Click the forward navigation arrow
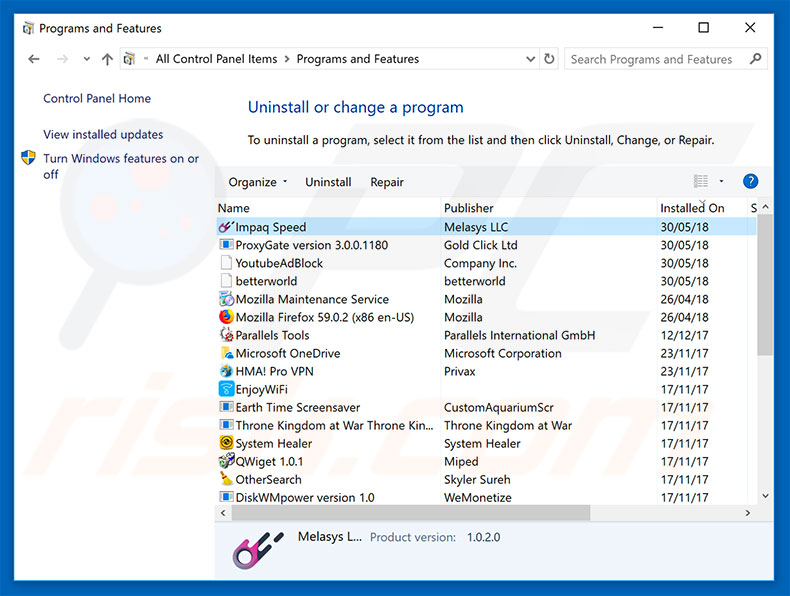The width and height of the screenshot is (790, 596). 62,59
